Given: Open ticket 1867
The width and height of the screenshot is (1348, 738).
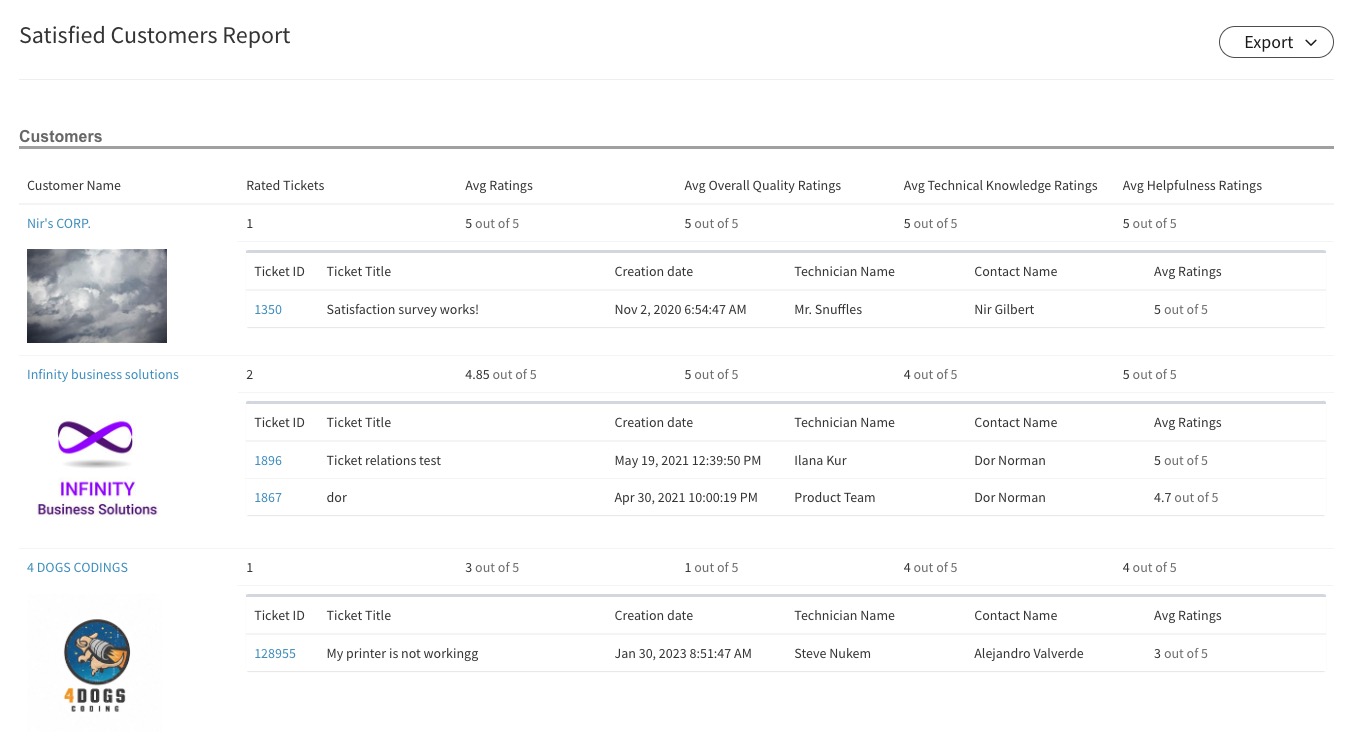Looking at the screenshot, I should pos(268,498).
